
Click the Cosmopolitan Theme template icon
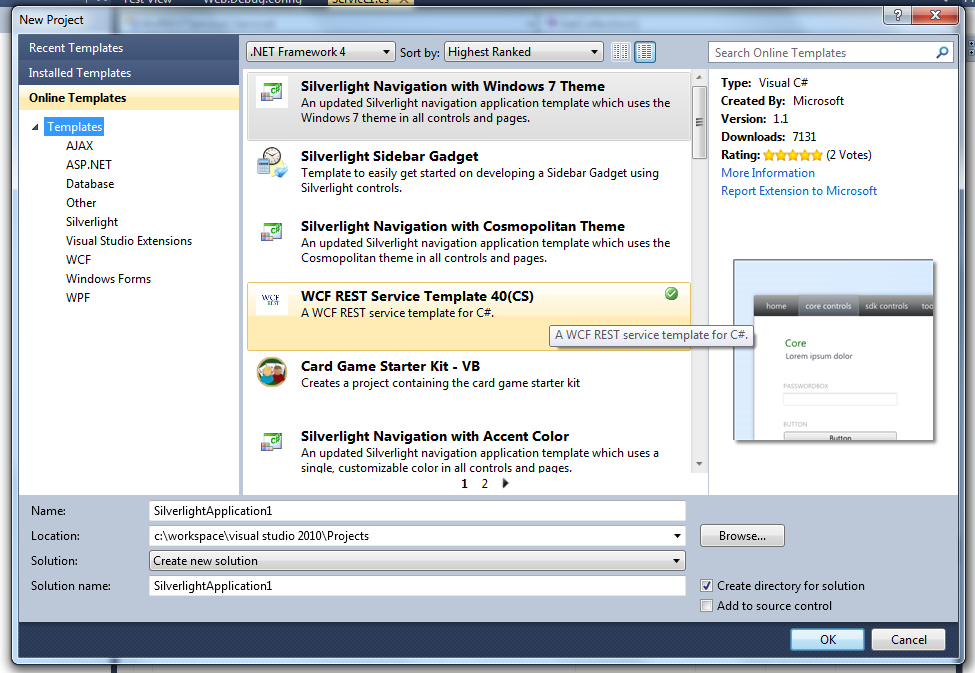[x=272, y=232]
